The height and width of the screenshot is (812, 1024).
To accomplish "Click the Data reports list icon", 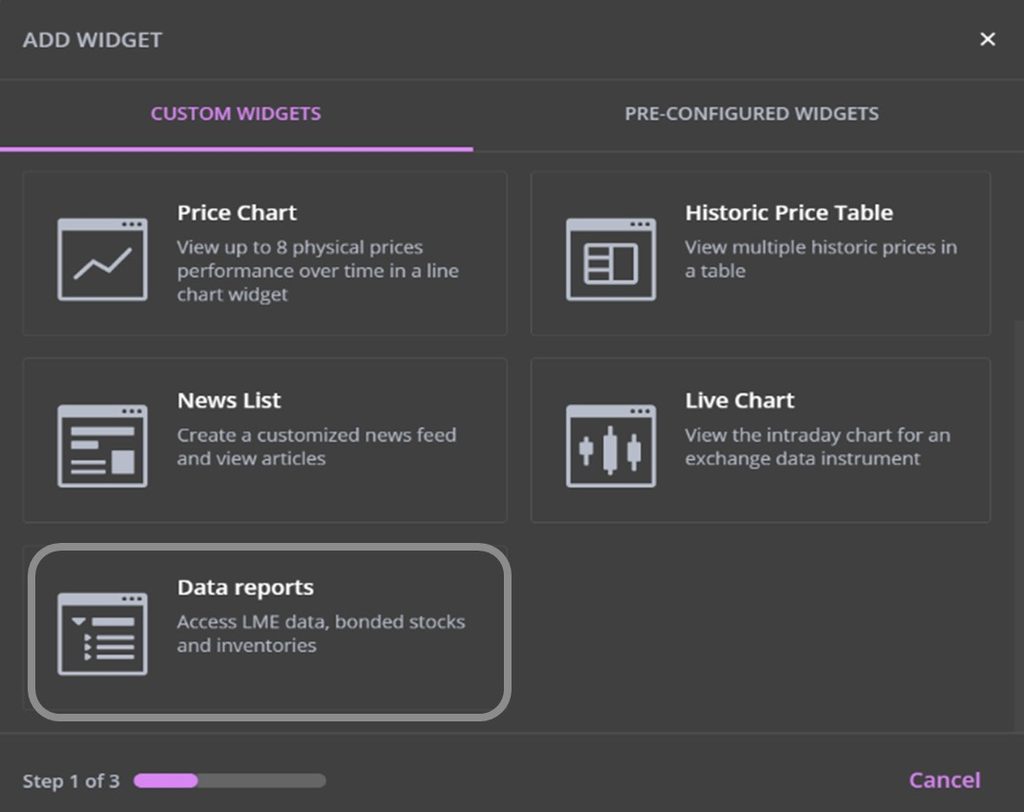I will pos(102,633).
